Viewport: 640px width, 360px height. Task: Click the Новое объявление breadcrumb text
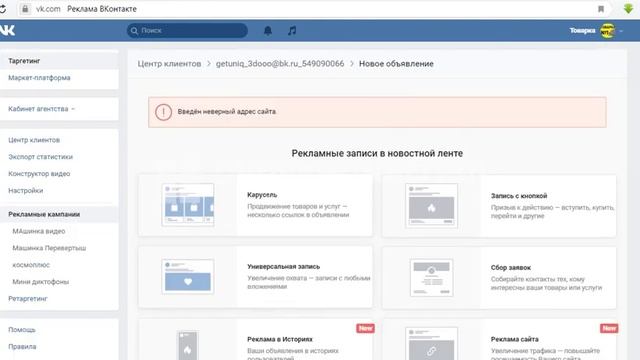(396, 64)
